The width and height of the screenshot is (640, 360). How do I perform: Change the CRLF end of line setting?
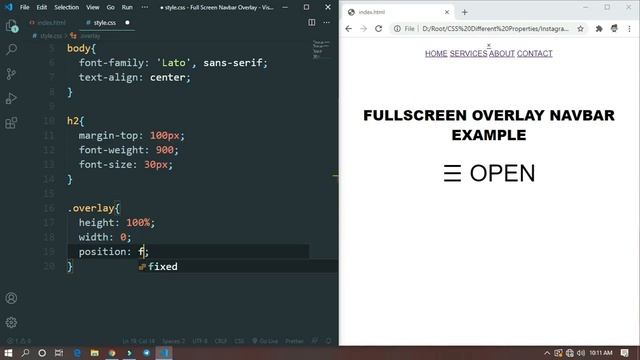click(x=221, y=341)
